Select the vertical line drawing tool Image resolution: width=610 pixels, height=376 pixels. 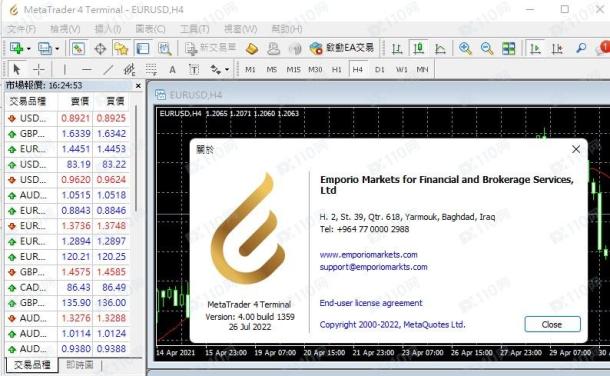tap(65, 70)
